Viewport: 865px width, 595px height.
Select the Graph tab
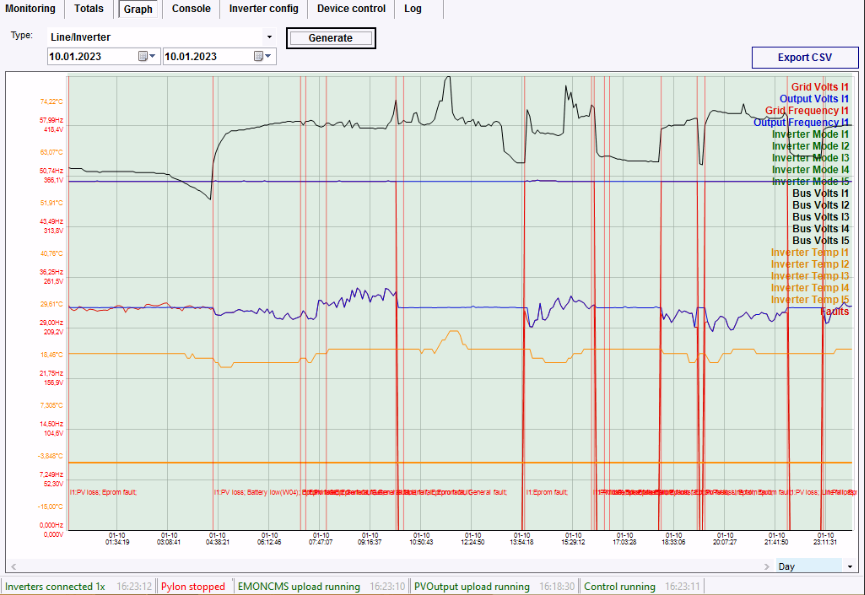click(138, 9)
